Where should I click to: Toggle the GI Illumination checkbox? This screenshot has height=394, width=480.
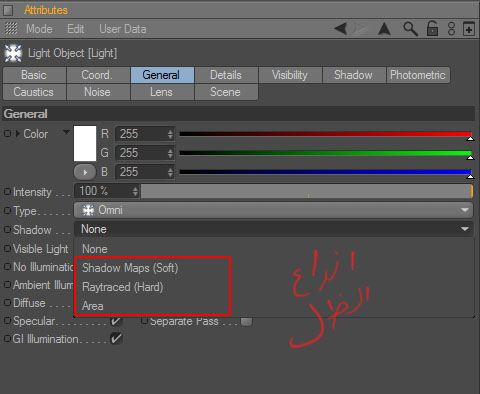[x=116, y=339]
